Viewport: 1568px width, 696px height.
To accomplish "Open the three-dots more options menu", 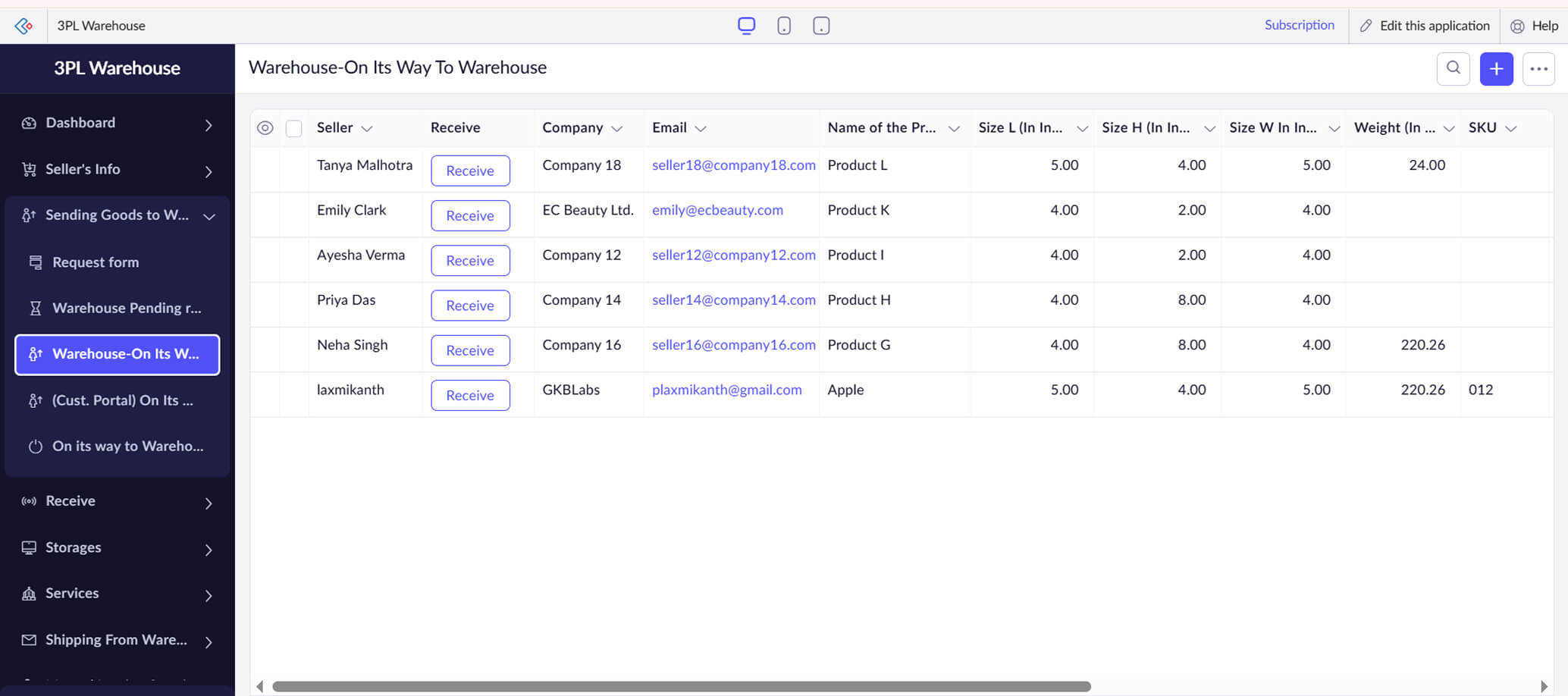I will coord(1538,69).
